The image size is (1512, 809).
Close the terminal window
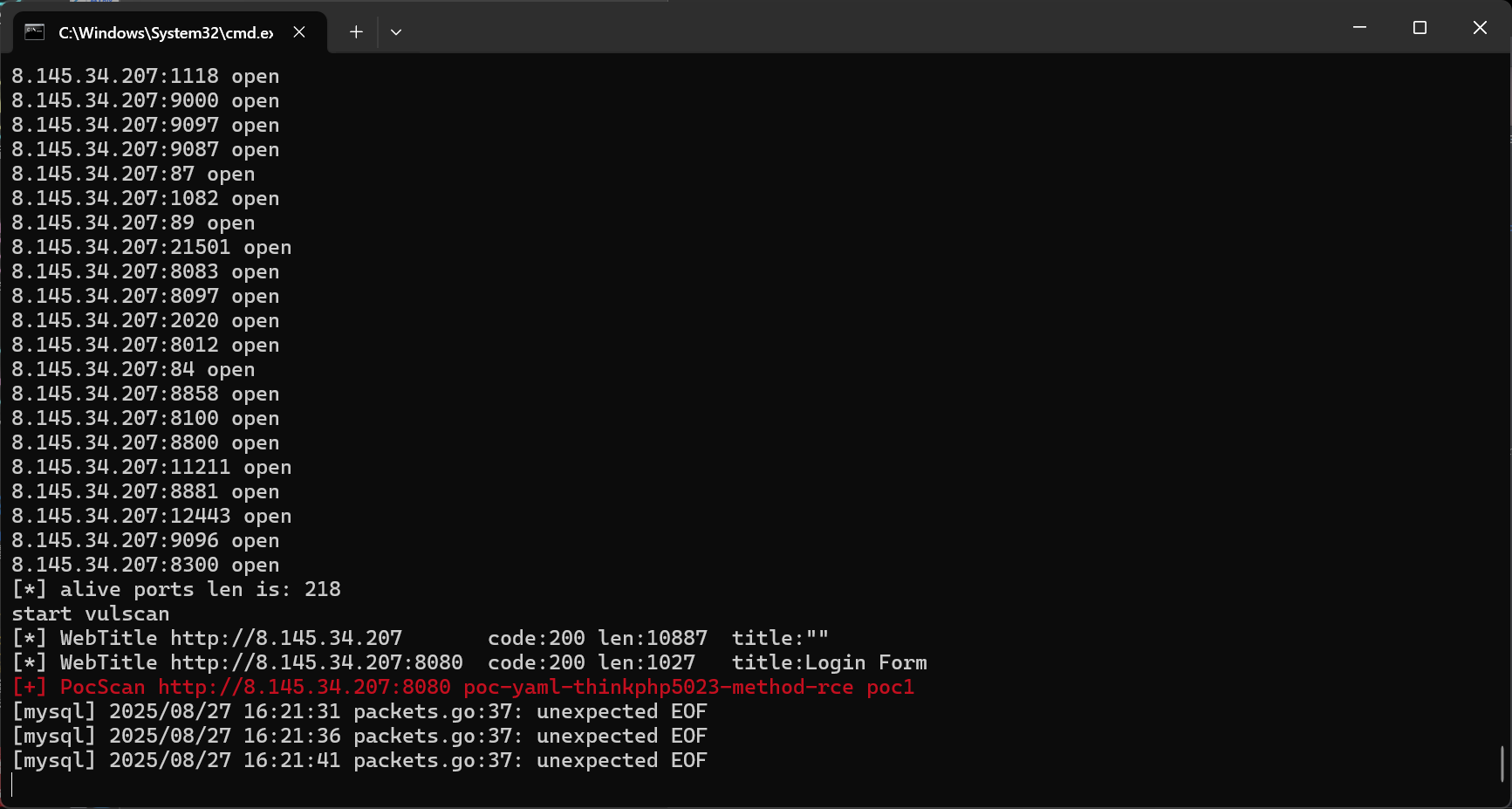[x=1480, y=28]
